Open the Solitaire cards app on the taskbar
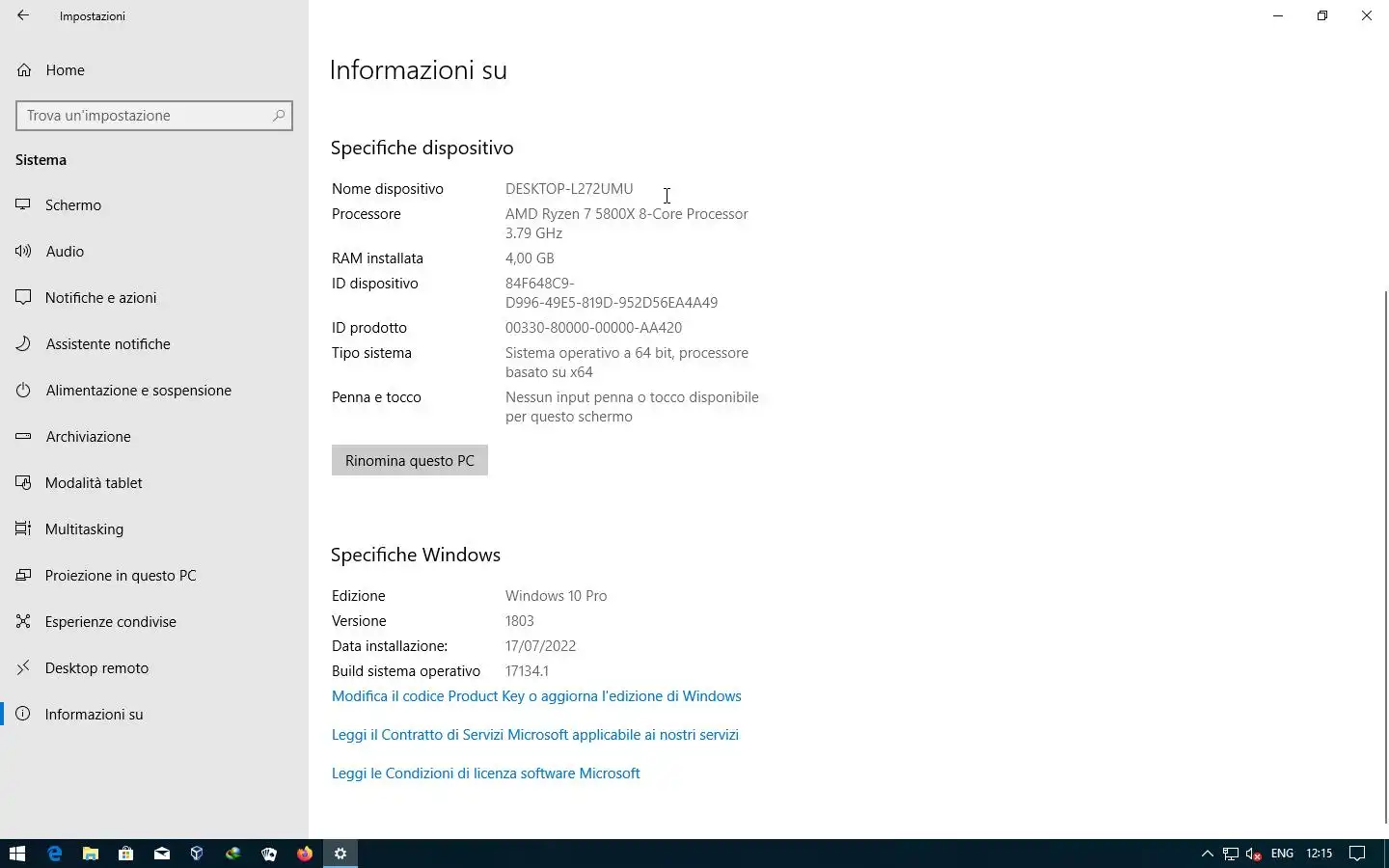 click(x=268, y=854)
